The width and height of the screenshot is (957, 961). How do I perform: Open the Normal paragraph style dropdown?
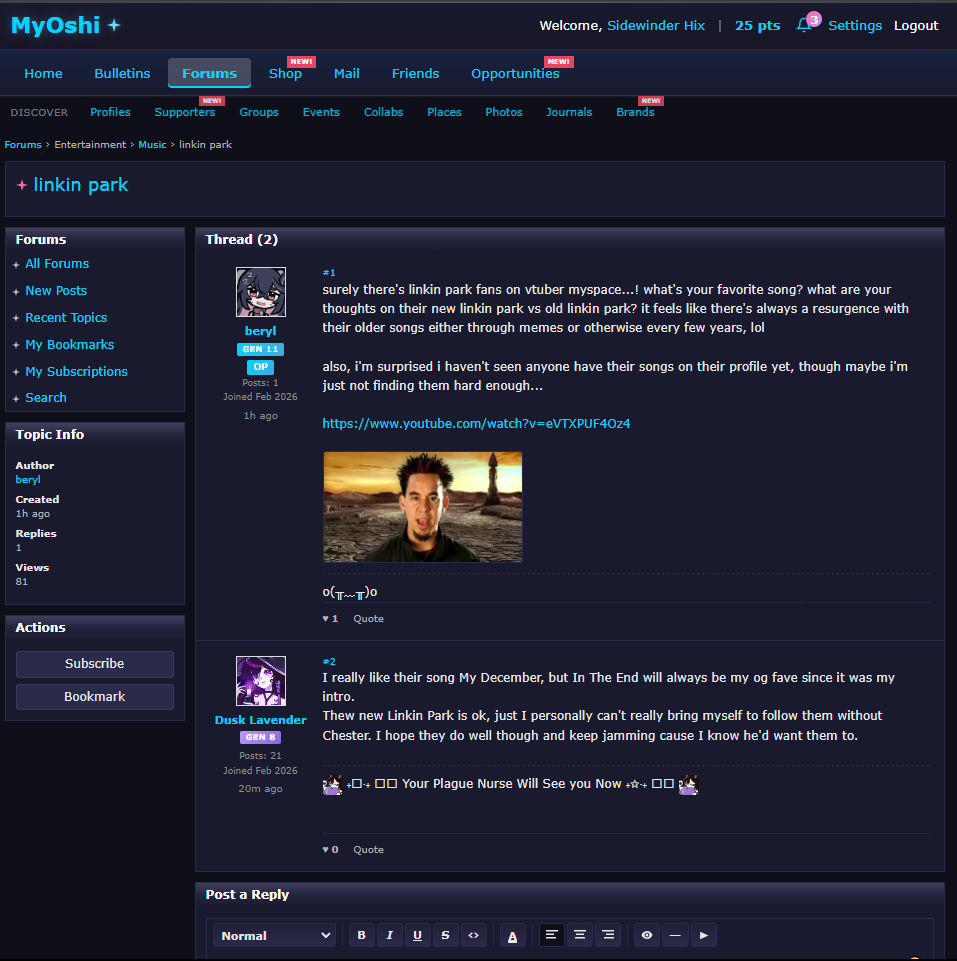click(x=275, y=935)
